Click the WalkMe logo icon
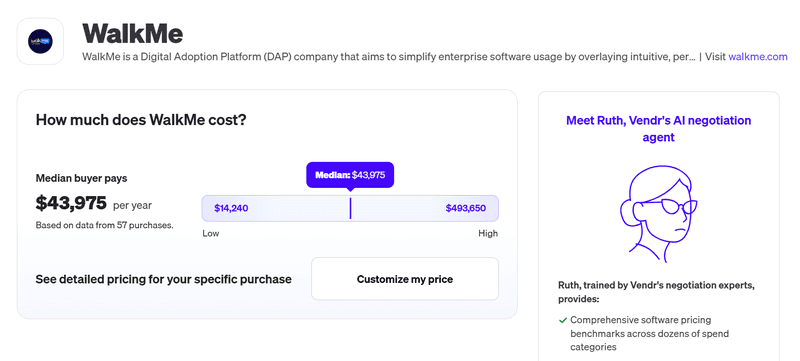 (40, 41)
